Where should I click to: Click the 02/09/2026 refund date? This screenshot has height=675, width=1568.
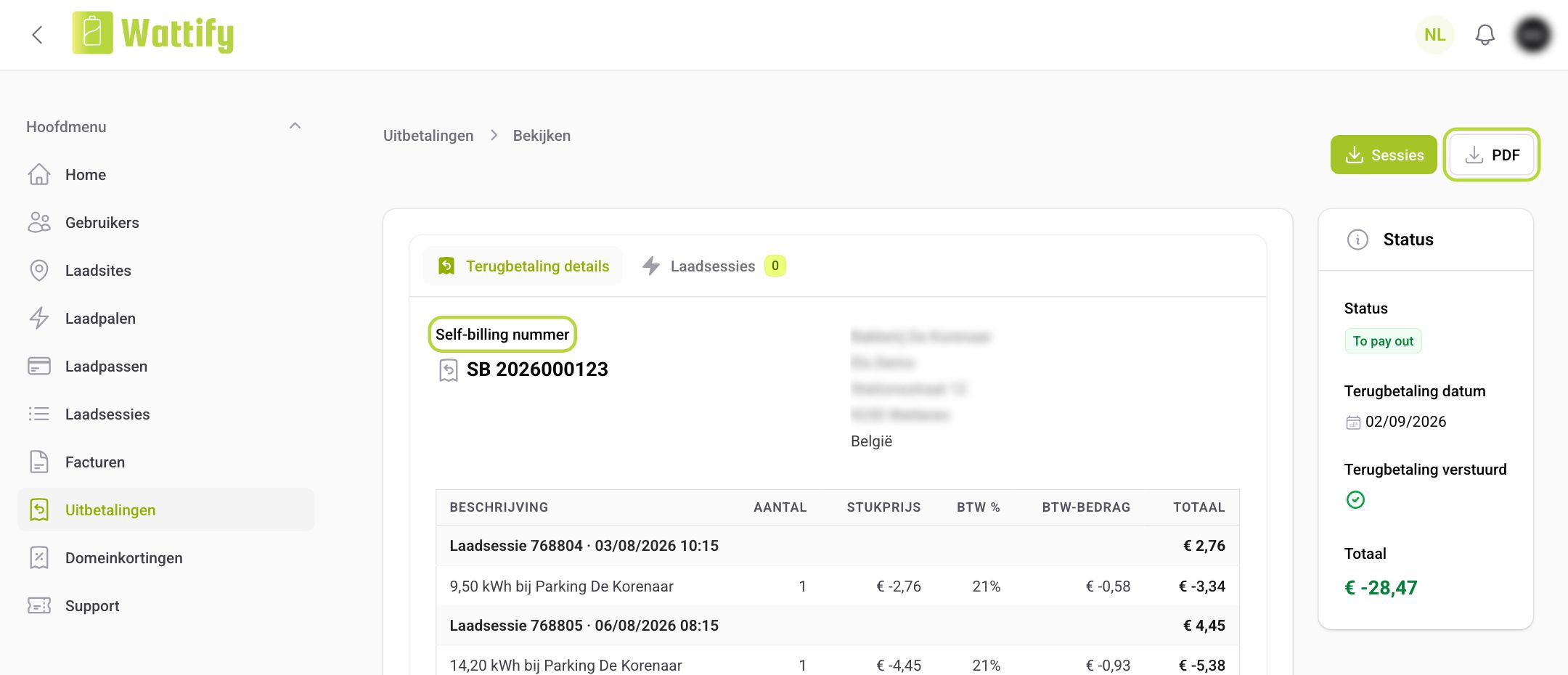1405,422
